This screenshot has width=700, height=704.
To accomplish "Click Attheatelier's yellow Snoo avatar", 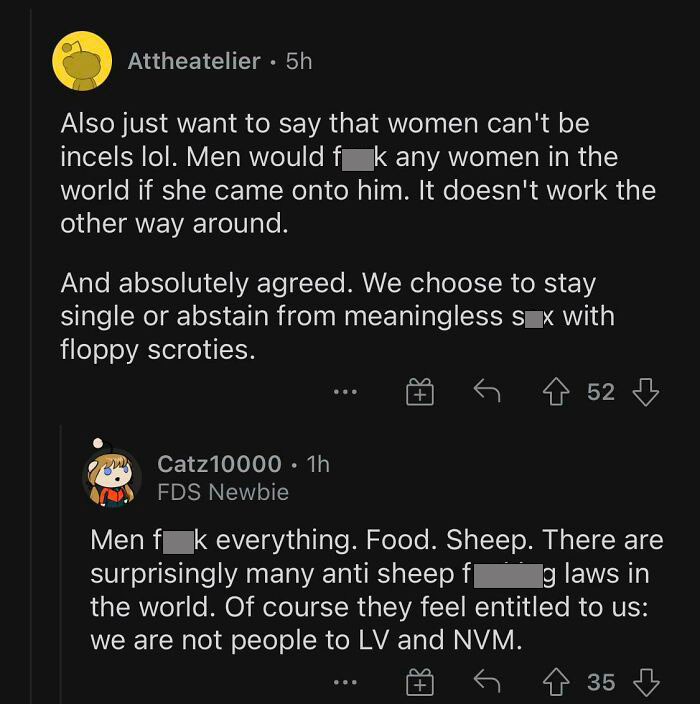I will tap(82, 61).
